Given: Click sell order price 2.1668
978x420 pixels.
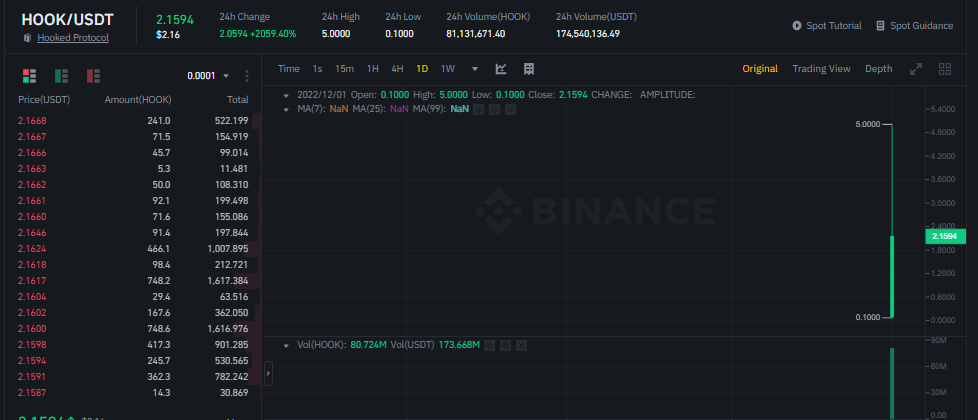Looking at the screenshot, I should 32,121.
